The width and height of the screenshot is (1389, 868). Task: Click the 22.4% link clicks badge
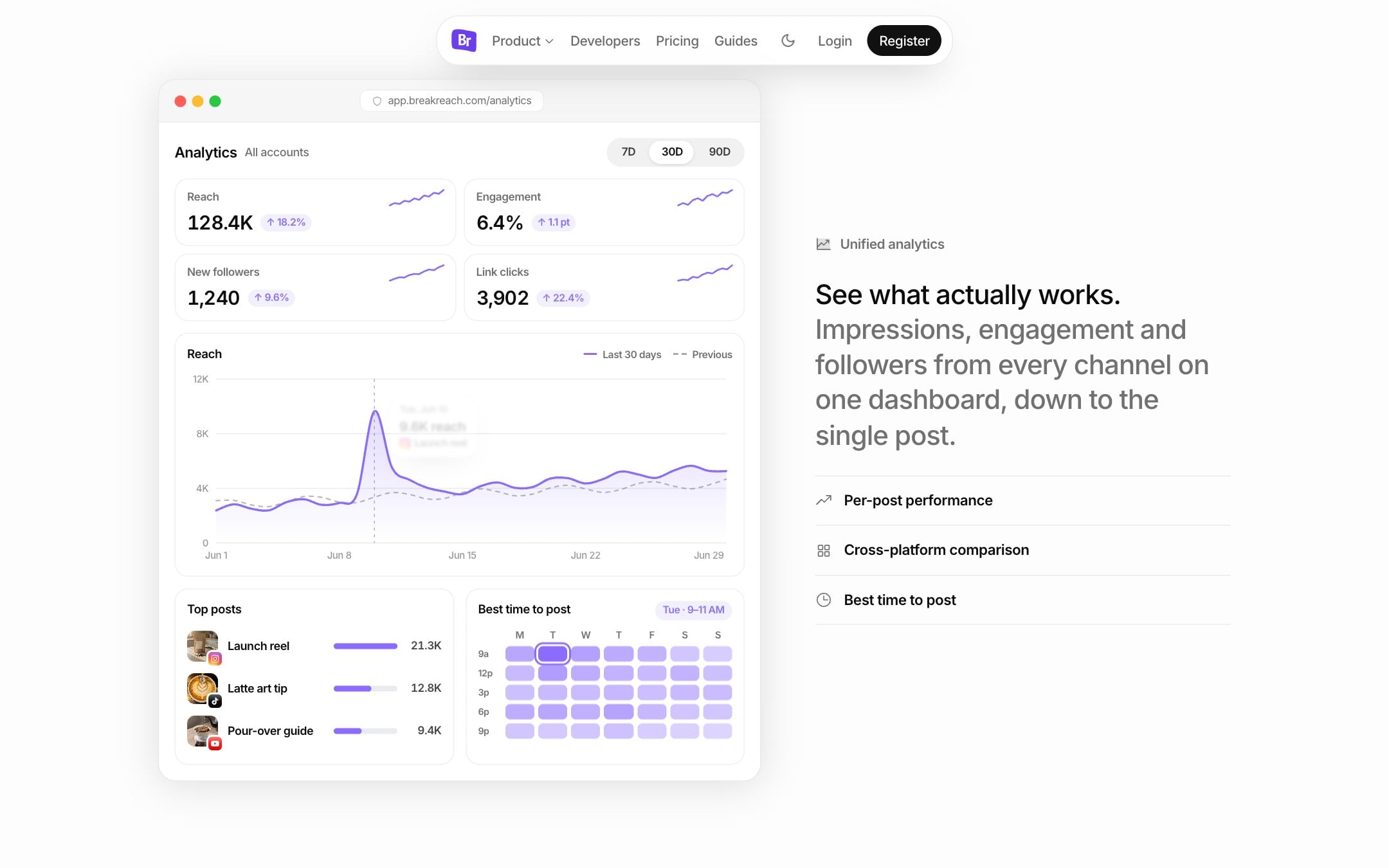click(563, 298)
